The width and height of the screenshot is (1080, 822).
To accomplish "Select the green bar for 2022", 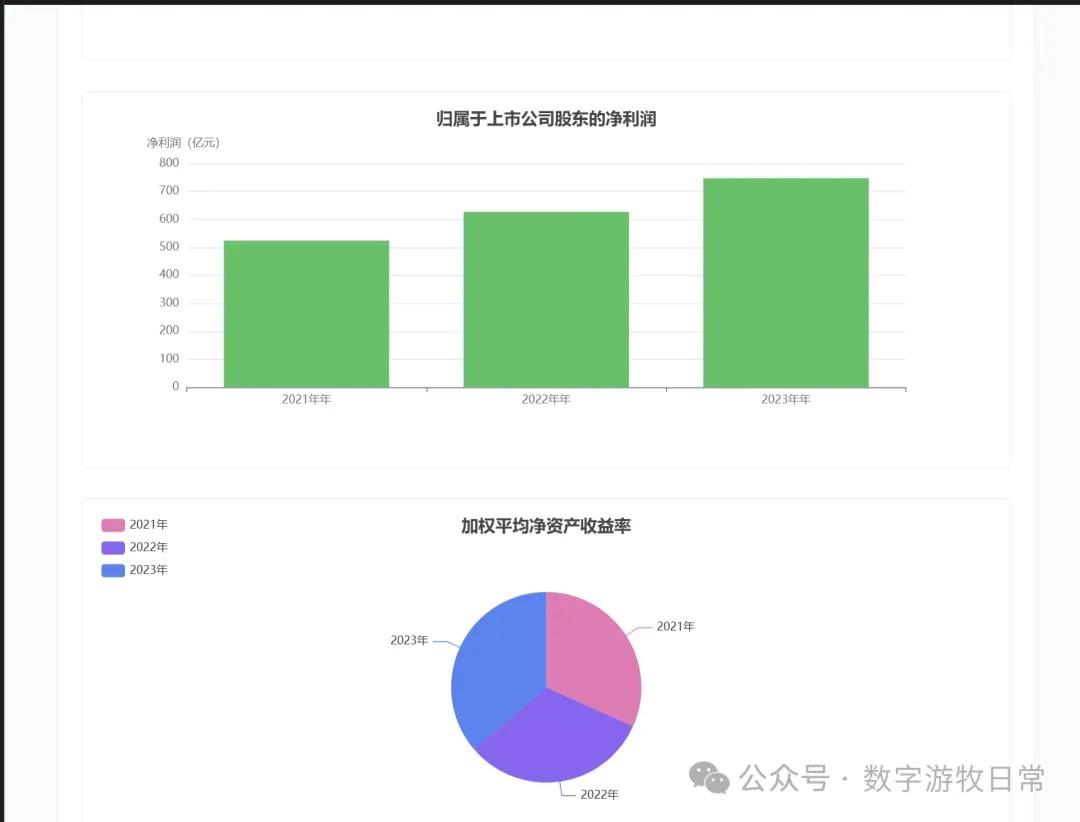I will click(x=546, y=300).
